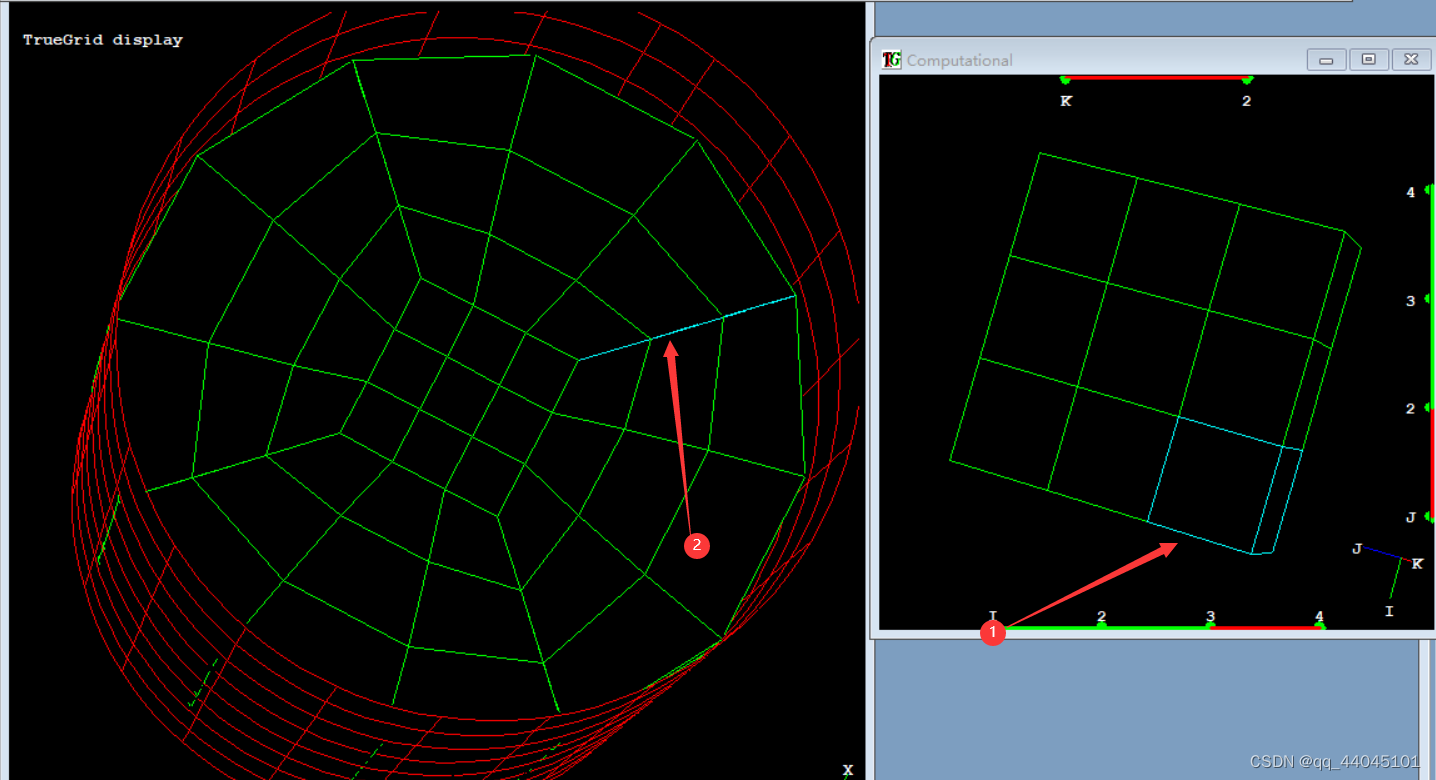
Task: Click the K axis label above the top ruler
Action: (x=1065, y=101)
